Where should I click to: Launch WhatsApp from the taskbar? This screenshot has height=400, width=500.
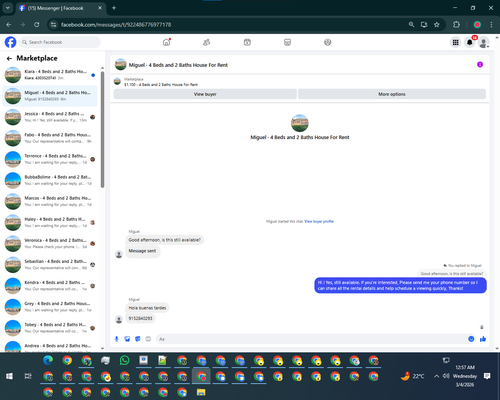124,360
